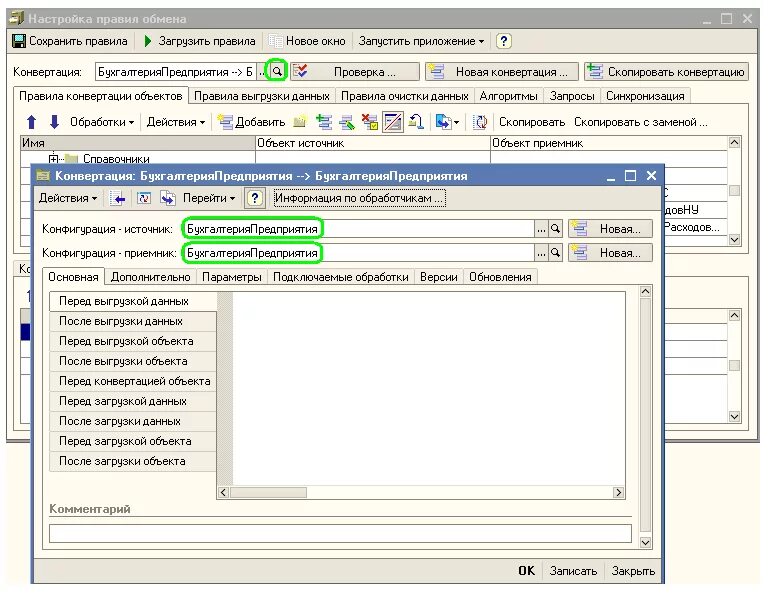The width and height of the screenshot is (771, 597).
Task: Click the blue move-down arrow in rules toolbar
Action: click(x=54, y=122)
